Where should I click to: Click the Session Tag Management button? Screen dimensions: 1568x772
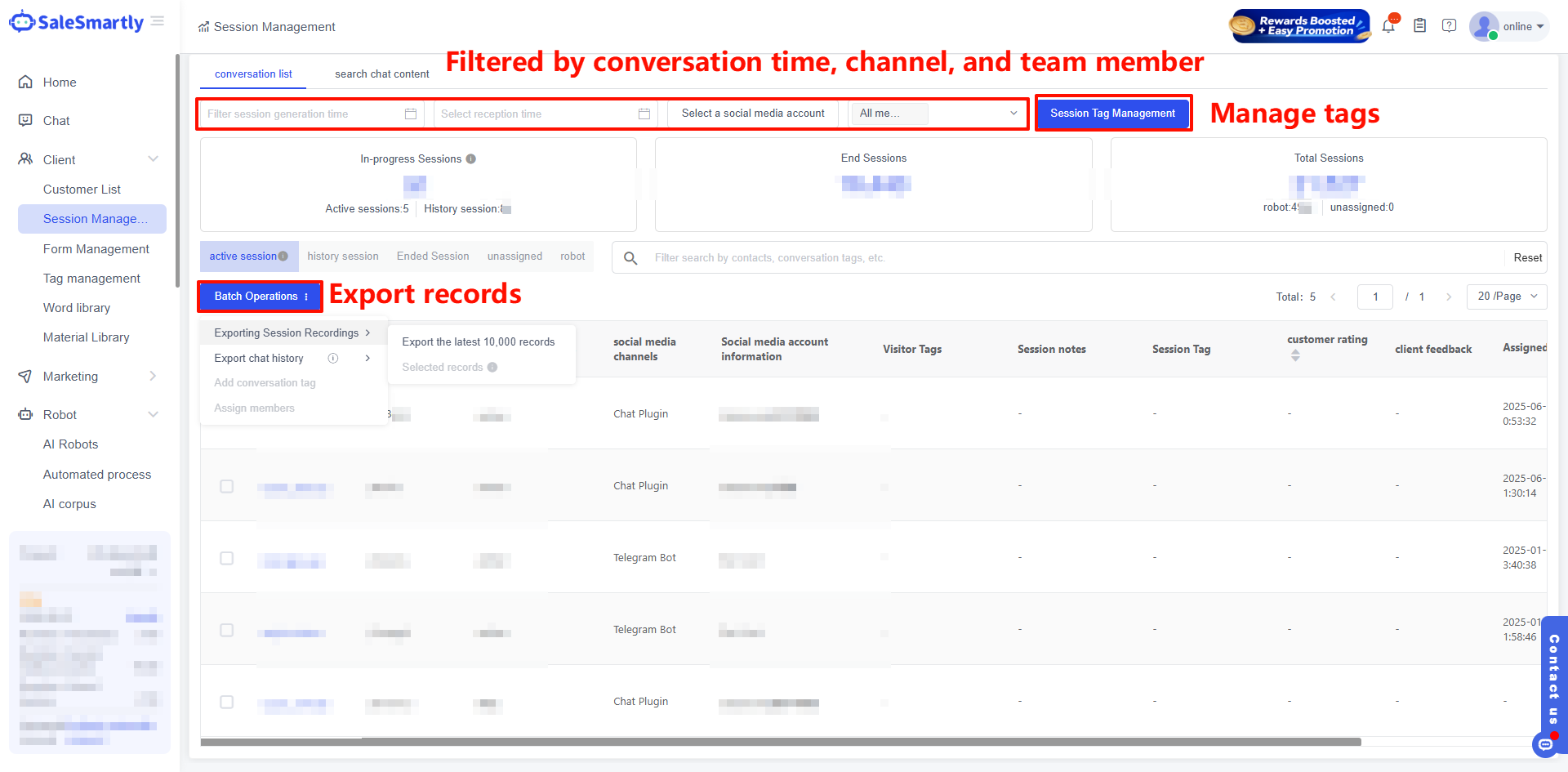point(1113,114)
